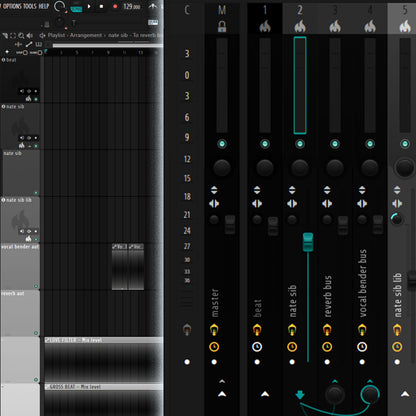
Task: Toggle the teal pattern/song mode switch
Action: (x=76, y=9)
